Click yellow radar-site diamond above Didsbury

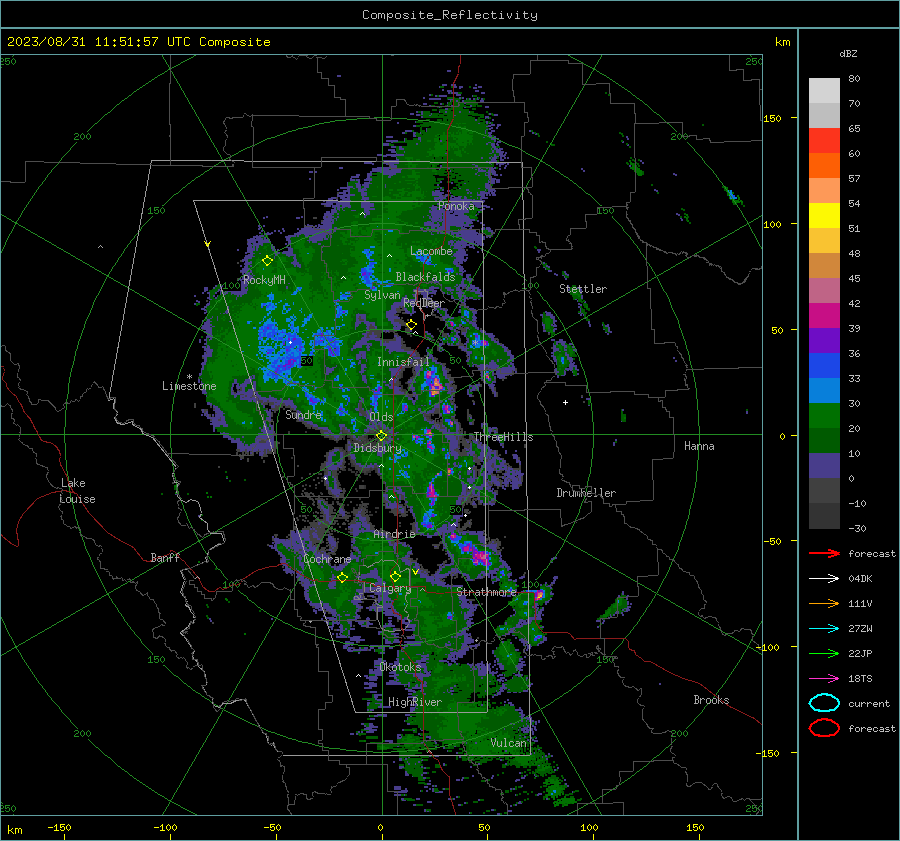pyautogui.click(x=381, y=436)
